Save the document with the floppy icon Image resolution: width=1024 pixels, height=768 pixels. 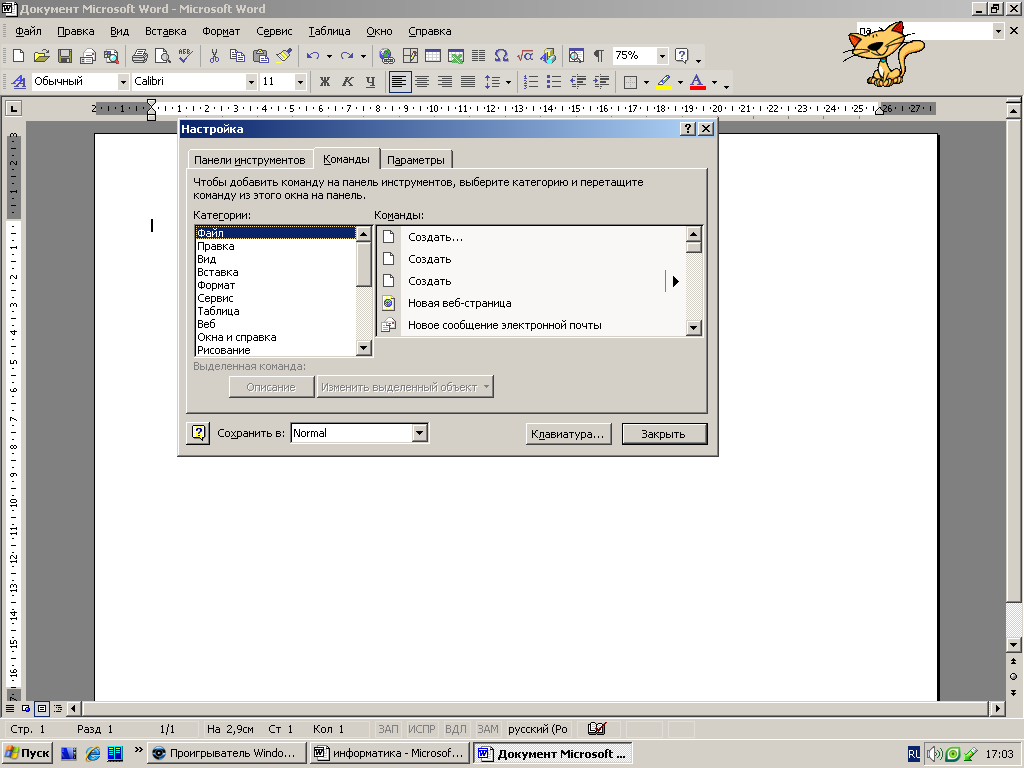click(65, 56)
